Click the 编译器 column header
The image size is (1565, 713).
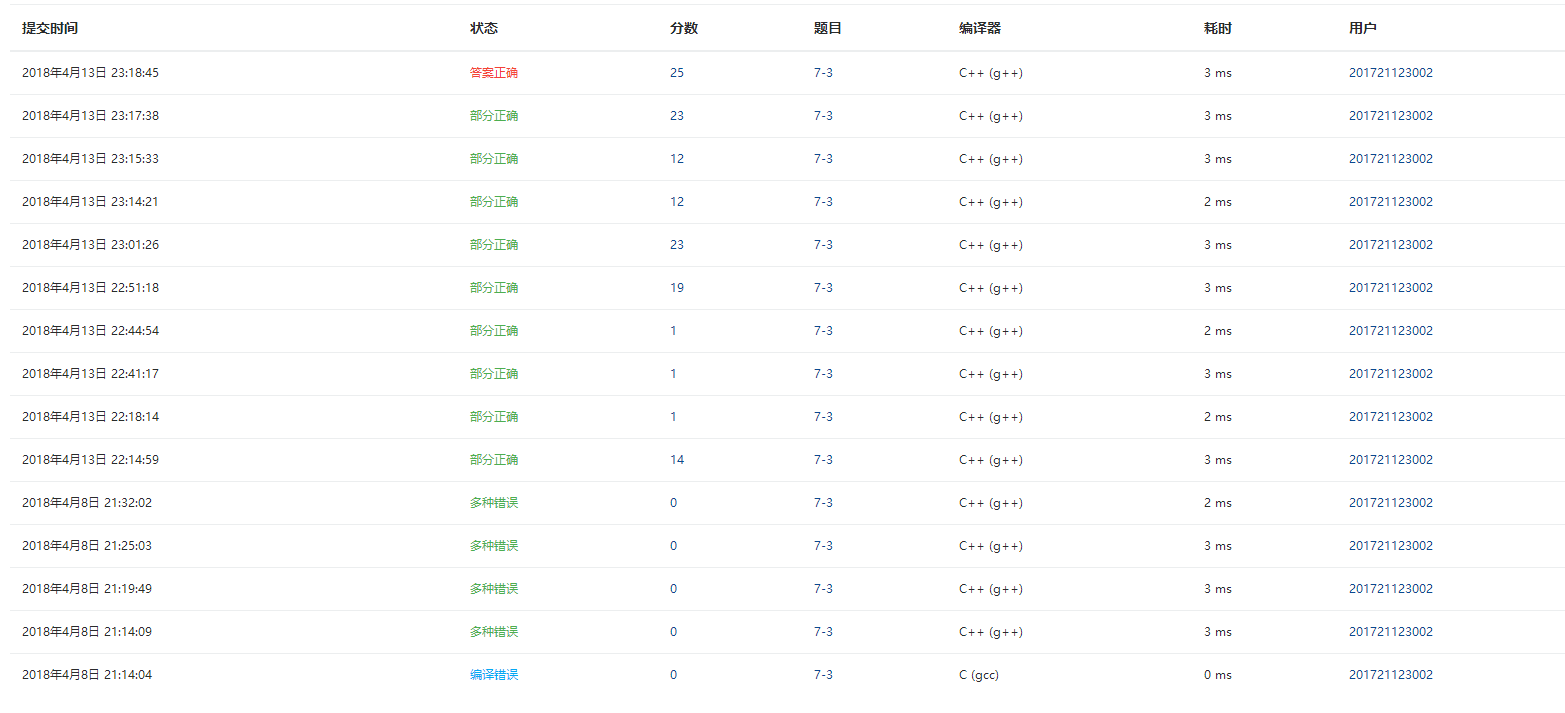(980, 28)
